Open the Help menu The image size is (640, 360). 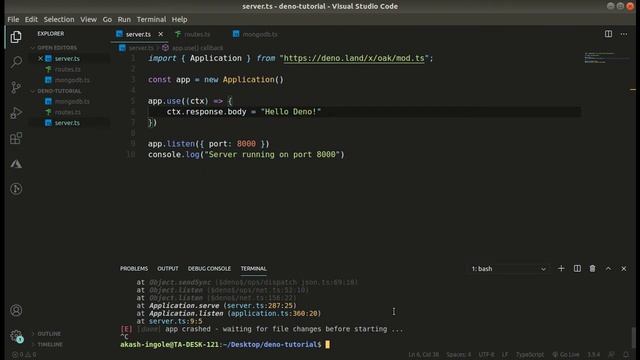click(x=179, y=20)
